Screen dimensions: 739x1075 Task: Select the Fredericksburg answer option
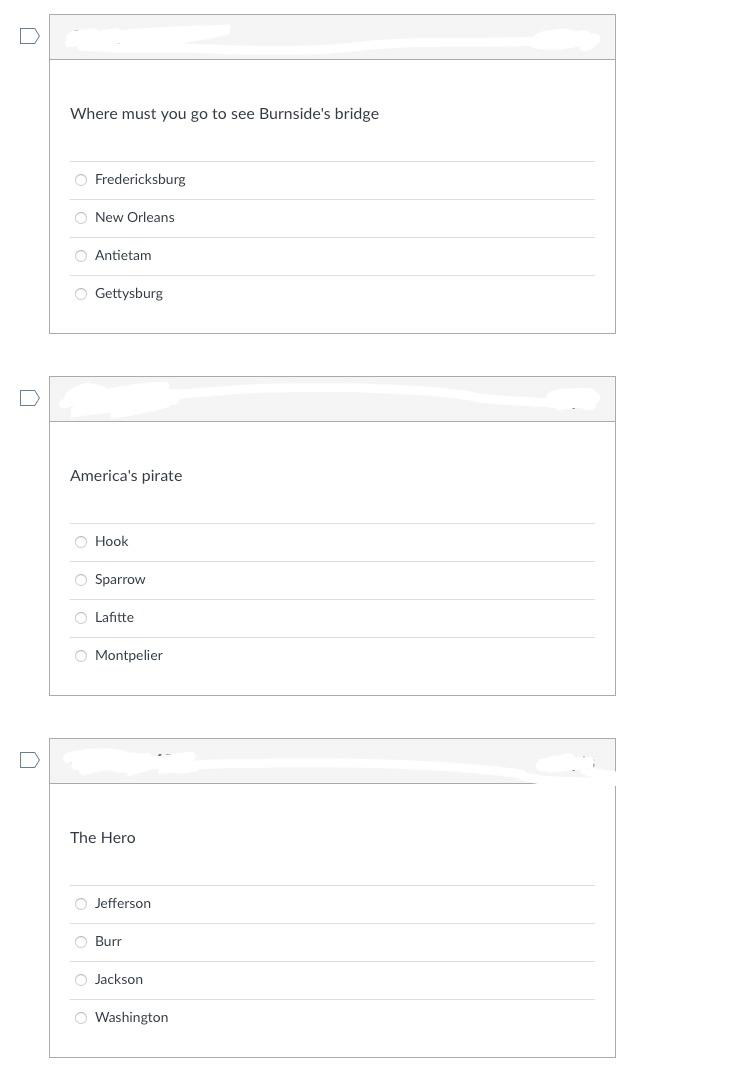point(81,180)
